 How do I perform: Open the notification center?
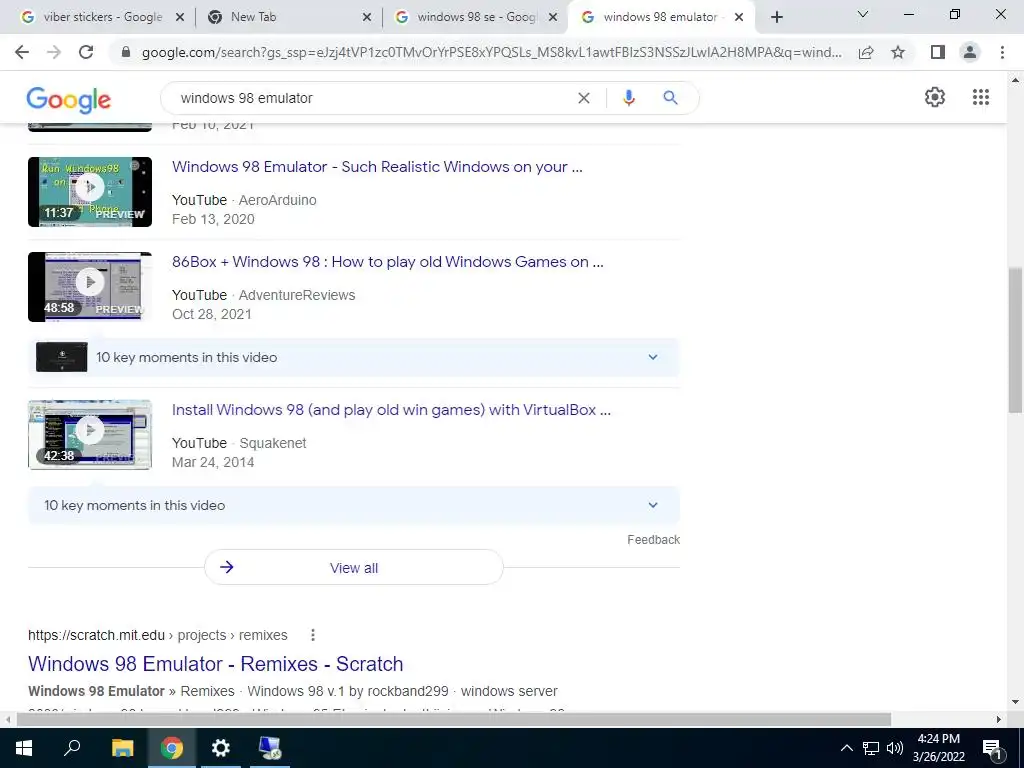pyautogui.click(x=992, y=748)
